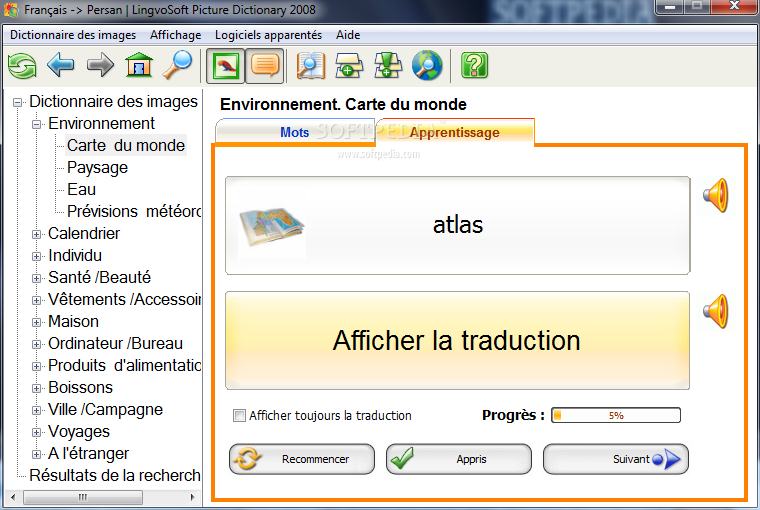Expand the Maison category
Viewport: 760px width, 510px height.
[x=37, y=322]
